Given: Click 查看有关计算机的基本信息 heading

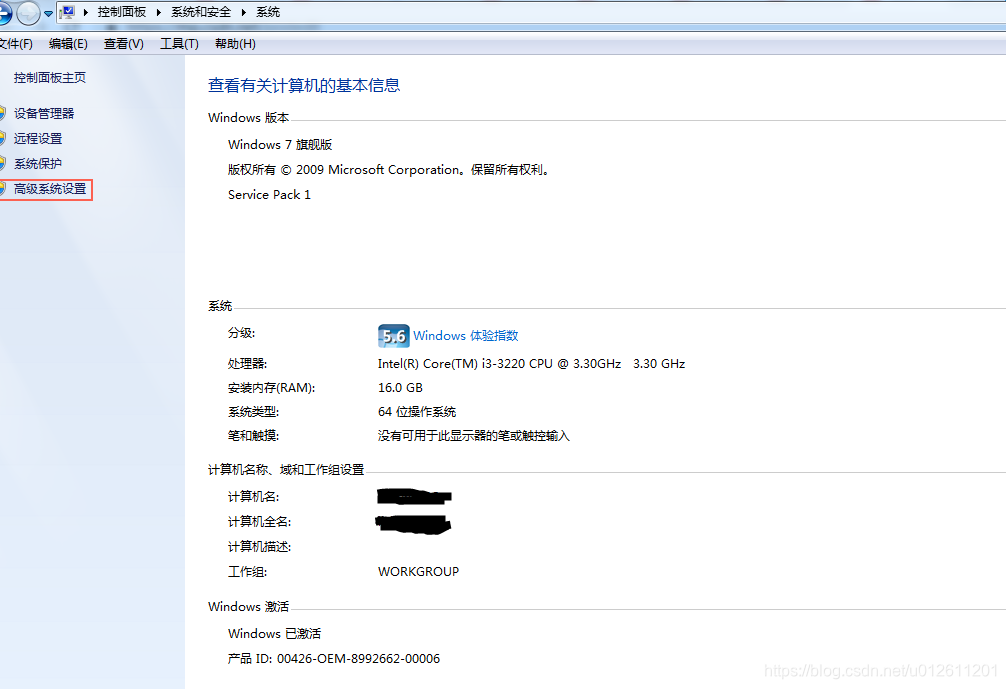Looking at the screenshot, I should (x=304, y=85).
